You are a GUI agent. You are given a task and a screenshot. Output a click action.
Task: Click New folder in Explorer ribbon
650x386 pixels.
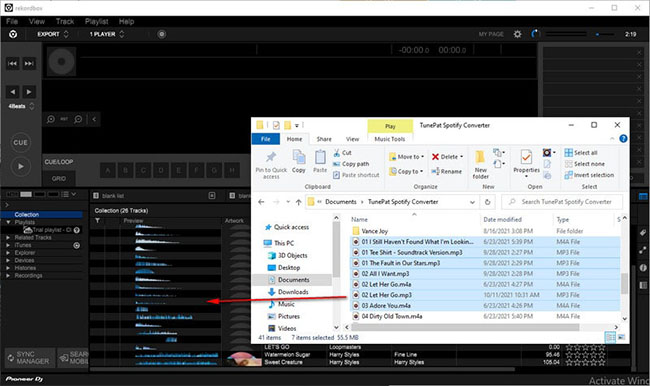pos(480,165)
